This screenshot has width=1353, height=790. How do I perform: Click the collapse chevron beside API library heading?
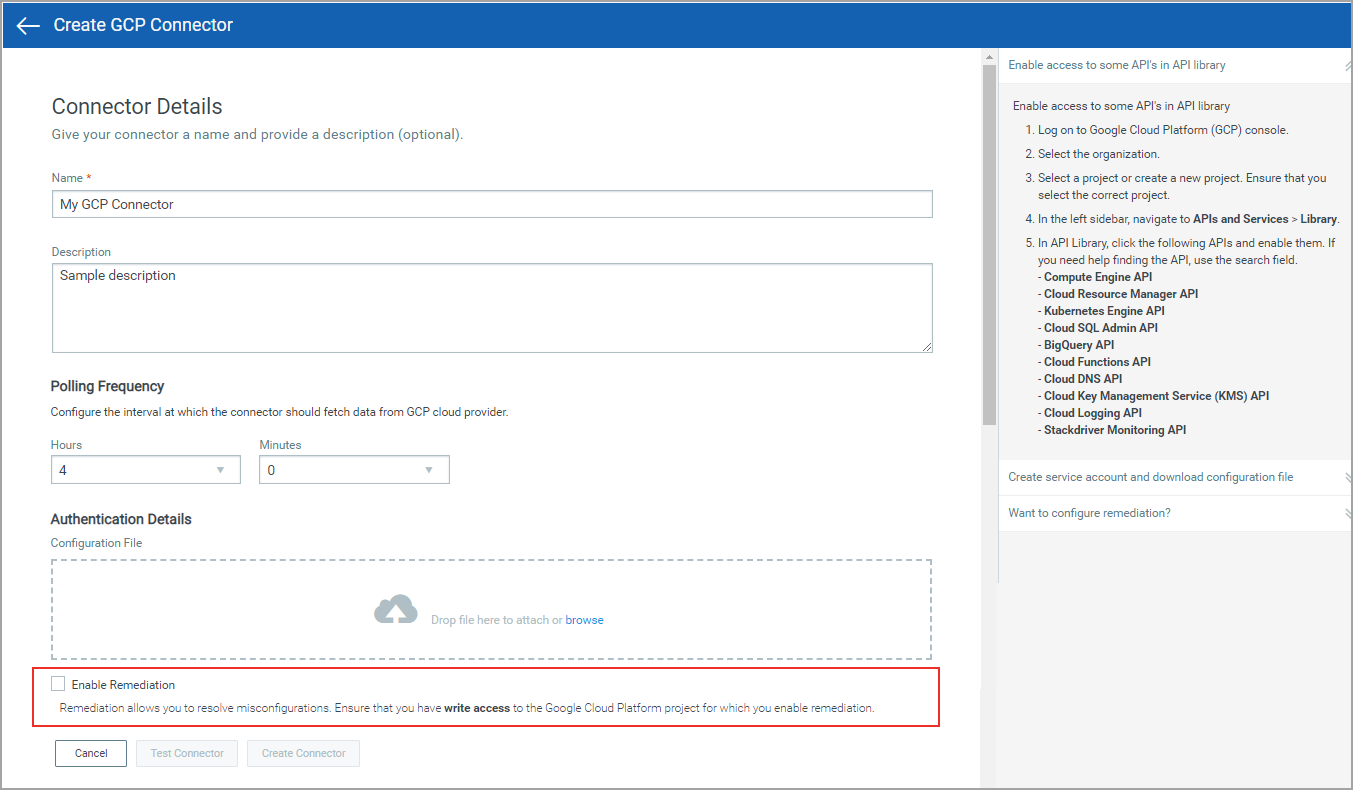pyautogui.click(x=1345, y=64)
